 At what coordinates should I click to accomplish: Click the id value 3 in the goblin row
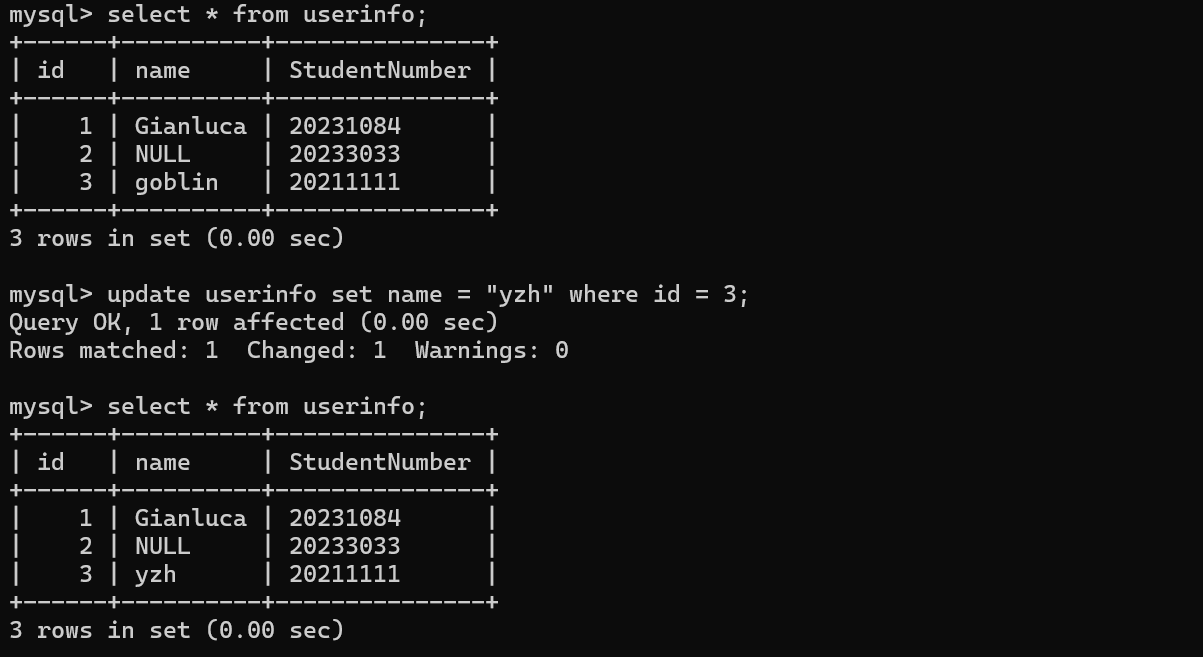click(85, 182)
